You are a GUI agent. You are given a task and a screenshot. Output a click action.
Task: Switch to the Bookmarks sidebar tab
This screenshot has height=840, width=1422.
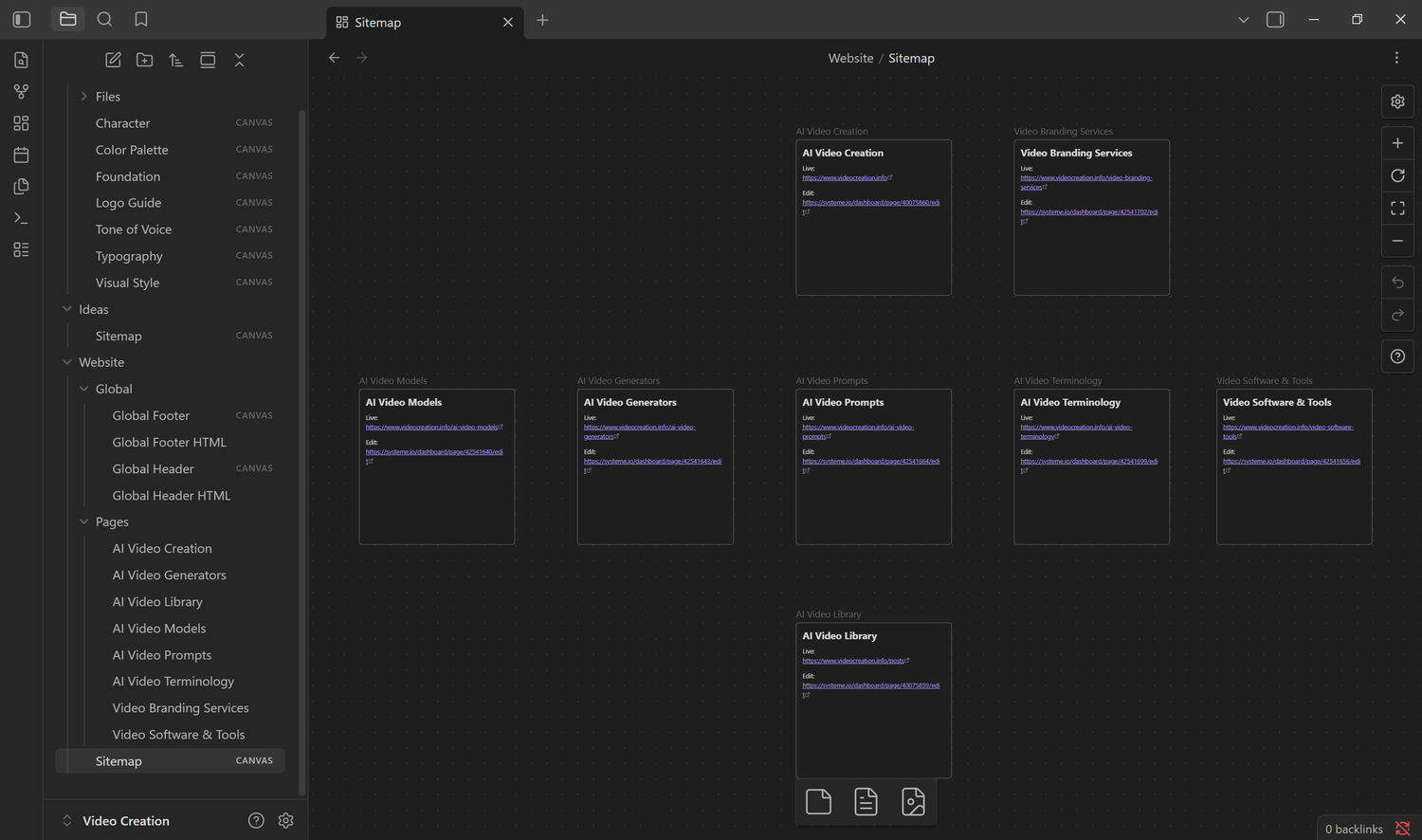[x=141, y=19]
